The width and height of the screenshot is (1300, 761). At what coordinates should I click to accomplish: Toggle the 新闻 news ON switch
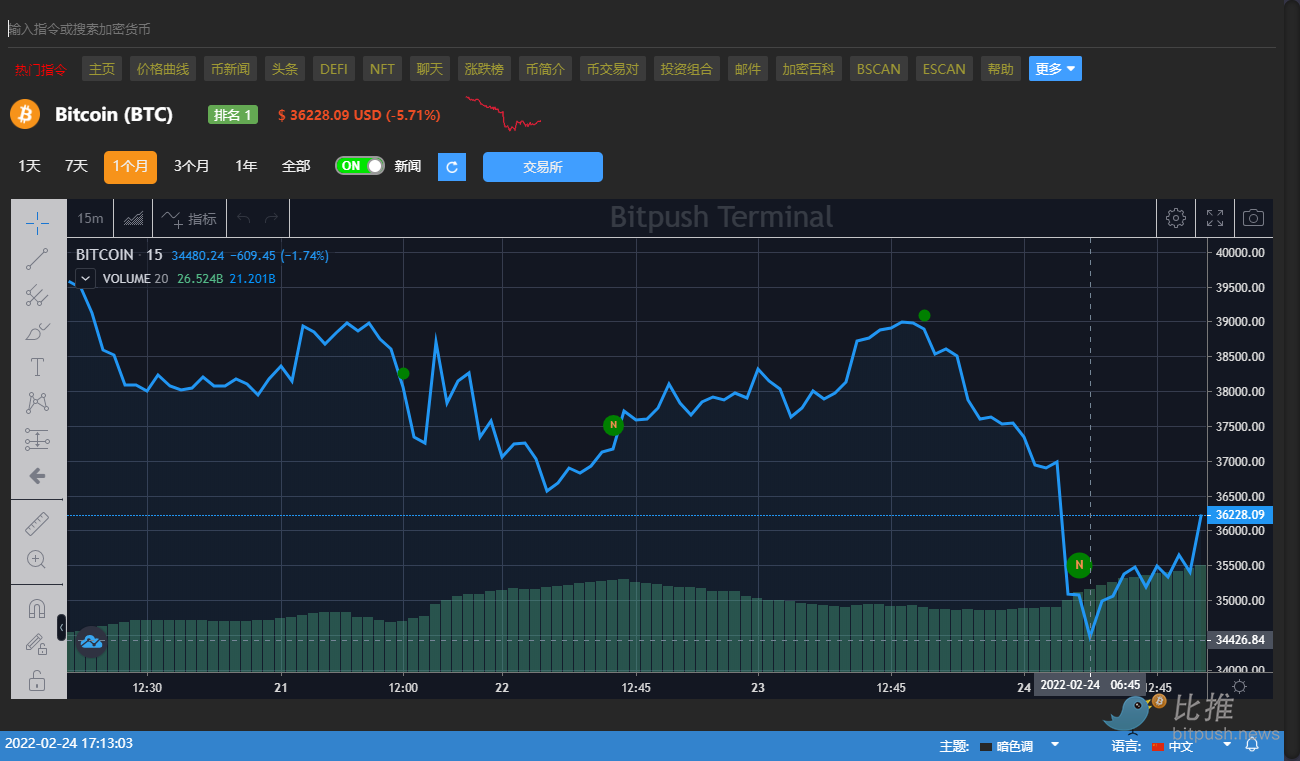coord(360,166)
